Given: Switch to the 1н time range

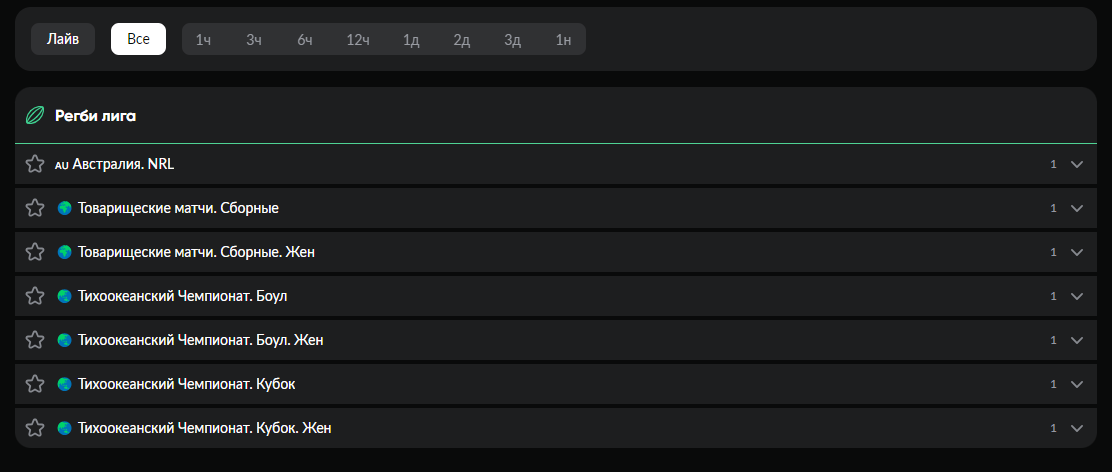Looking at the screenshot, I should click(x=563, y=39).
